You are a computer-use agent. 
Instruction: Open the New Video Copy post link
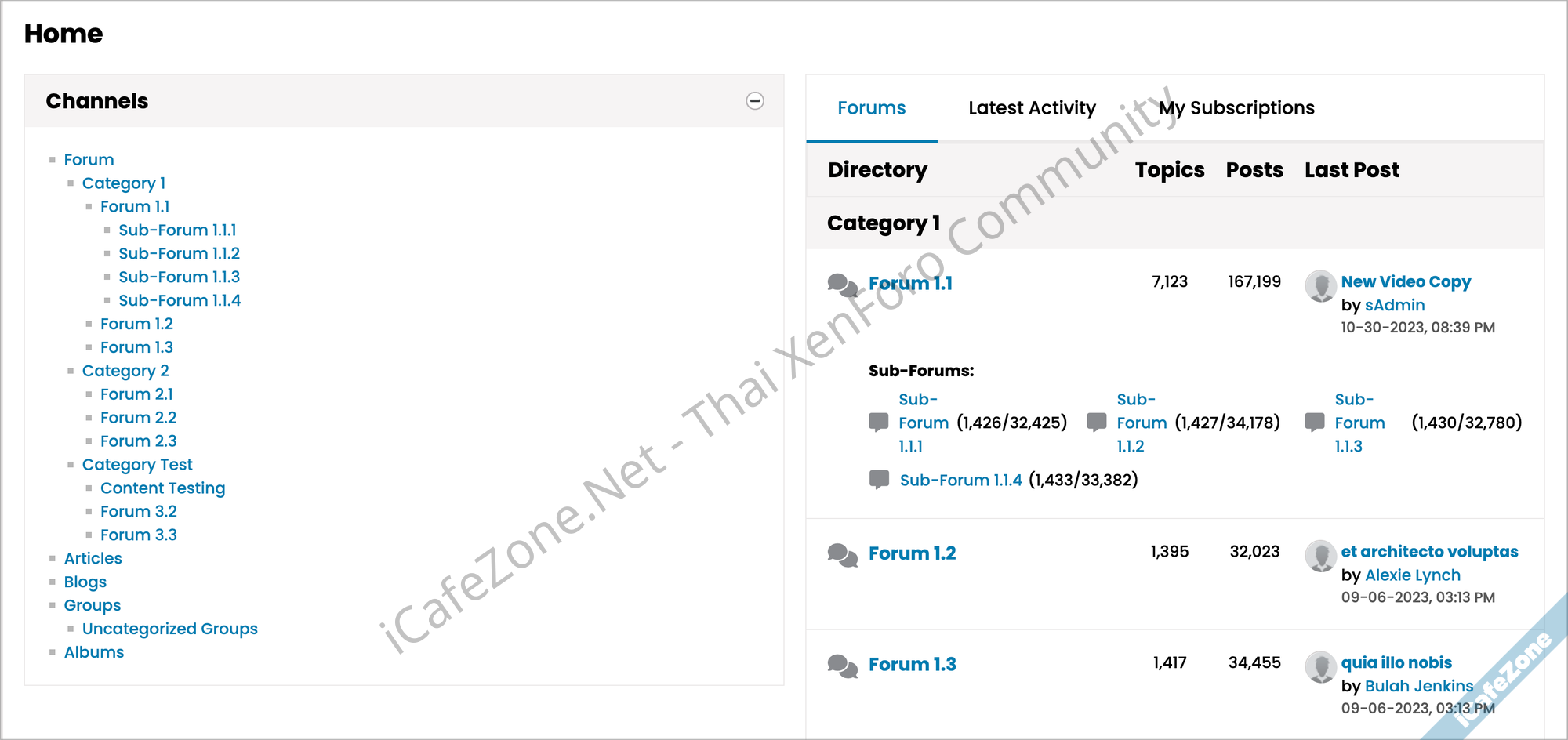(1405, 281)
